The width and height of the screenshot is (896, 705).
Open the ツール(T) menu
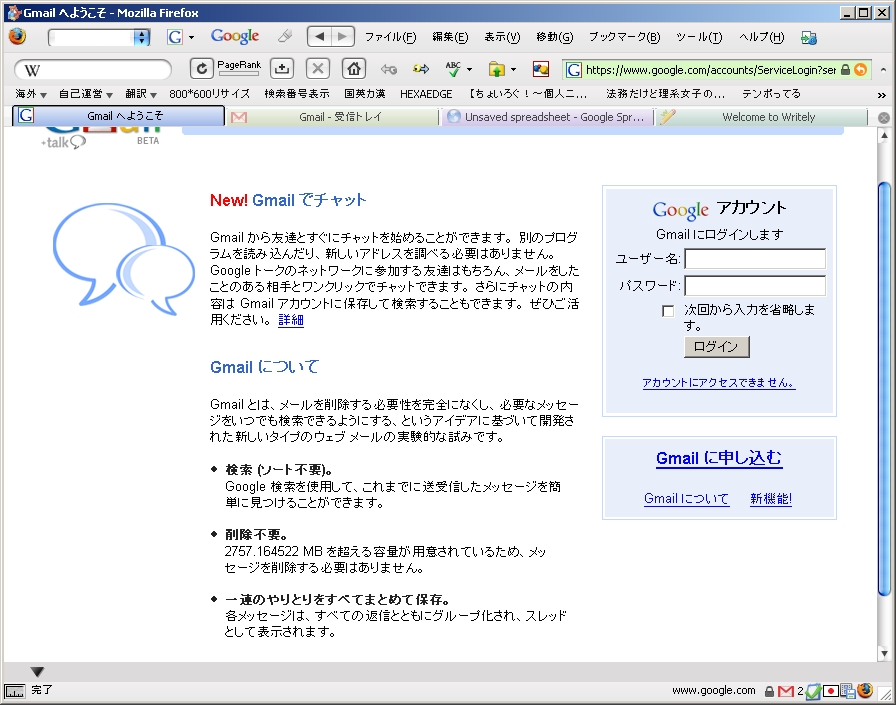pos(699,37)
